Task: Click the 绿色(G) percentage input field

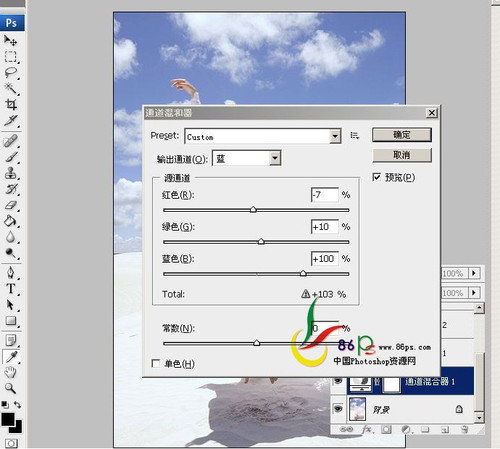Action: (x=324, y=227)
